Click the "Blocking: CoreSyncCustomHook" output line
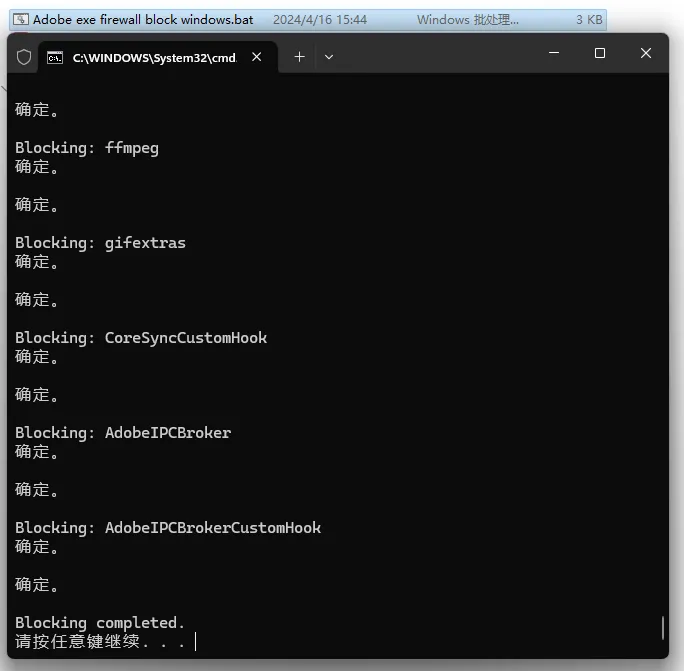 pyautogui.click(x=141, y=338)
